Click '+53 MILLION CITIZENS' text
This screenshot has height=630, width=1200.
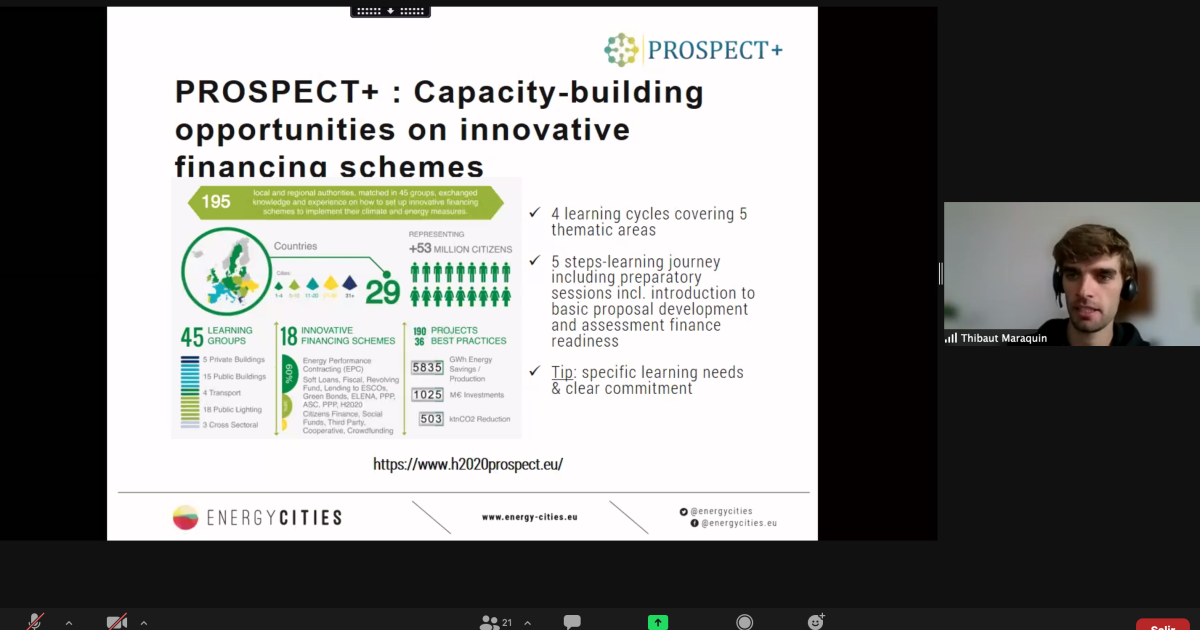pos(460,248)
